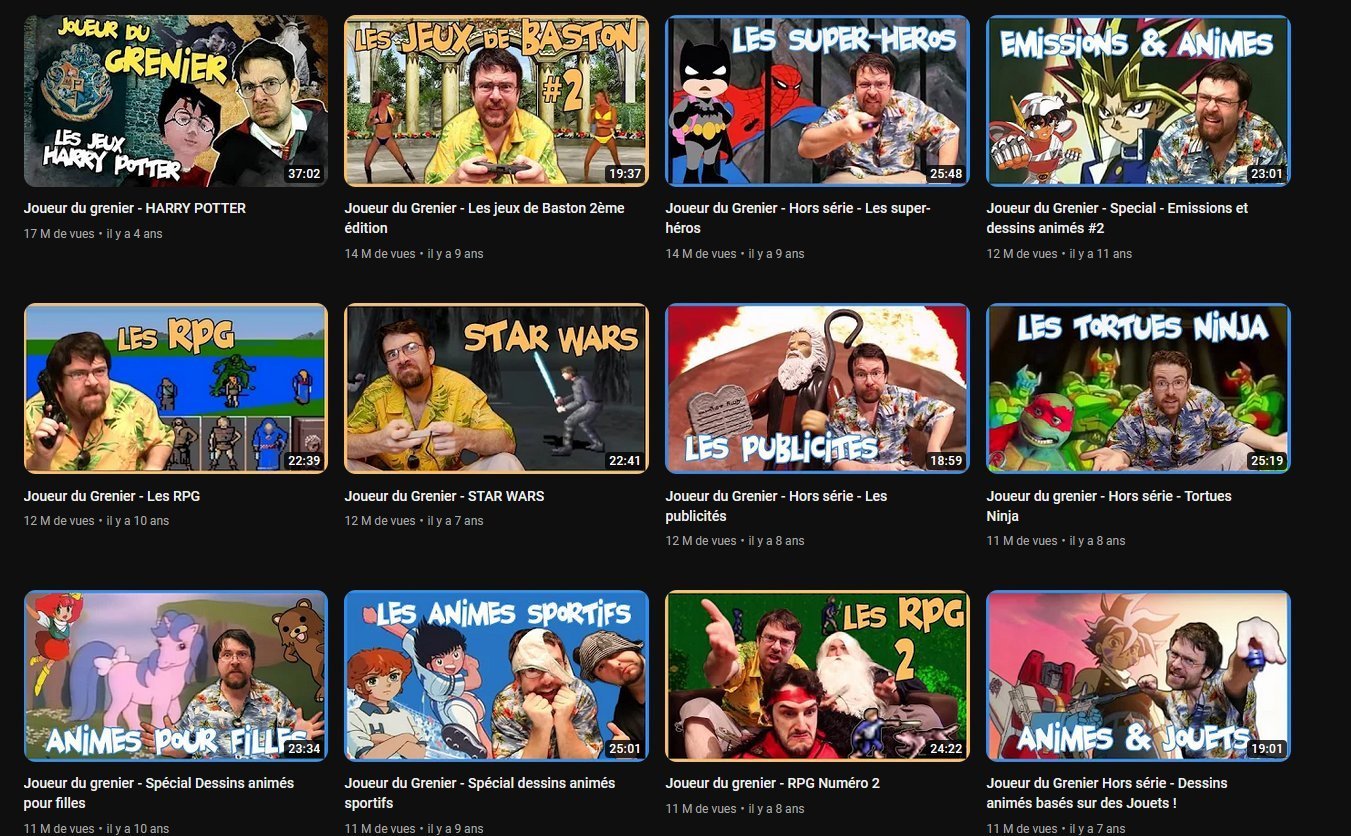
Task: Open the "Emissions et dessins animés #2" title link
Action: (1117, 218)
